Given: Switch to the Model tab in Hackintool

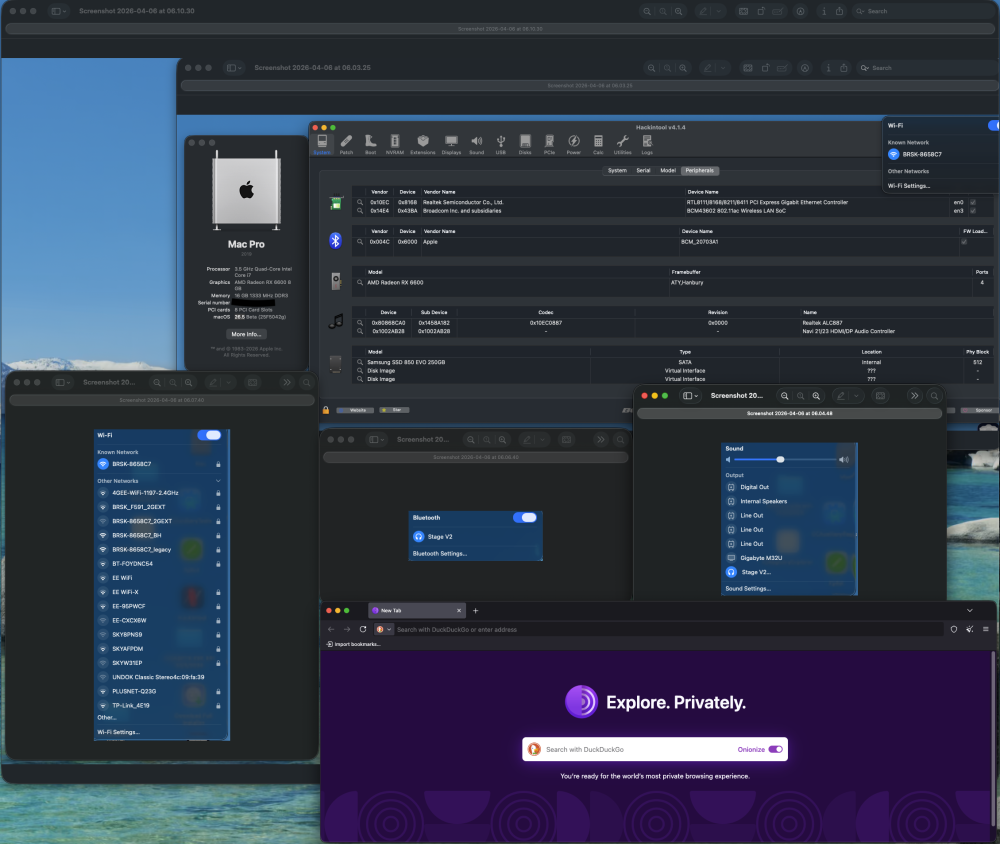Looking at the screenshot, I should point(668,170).
